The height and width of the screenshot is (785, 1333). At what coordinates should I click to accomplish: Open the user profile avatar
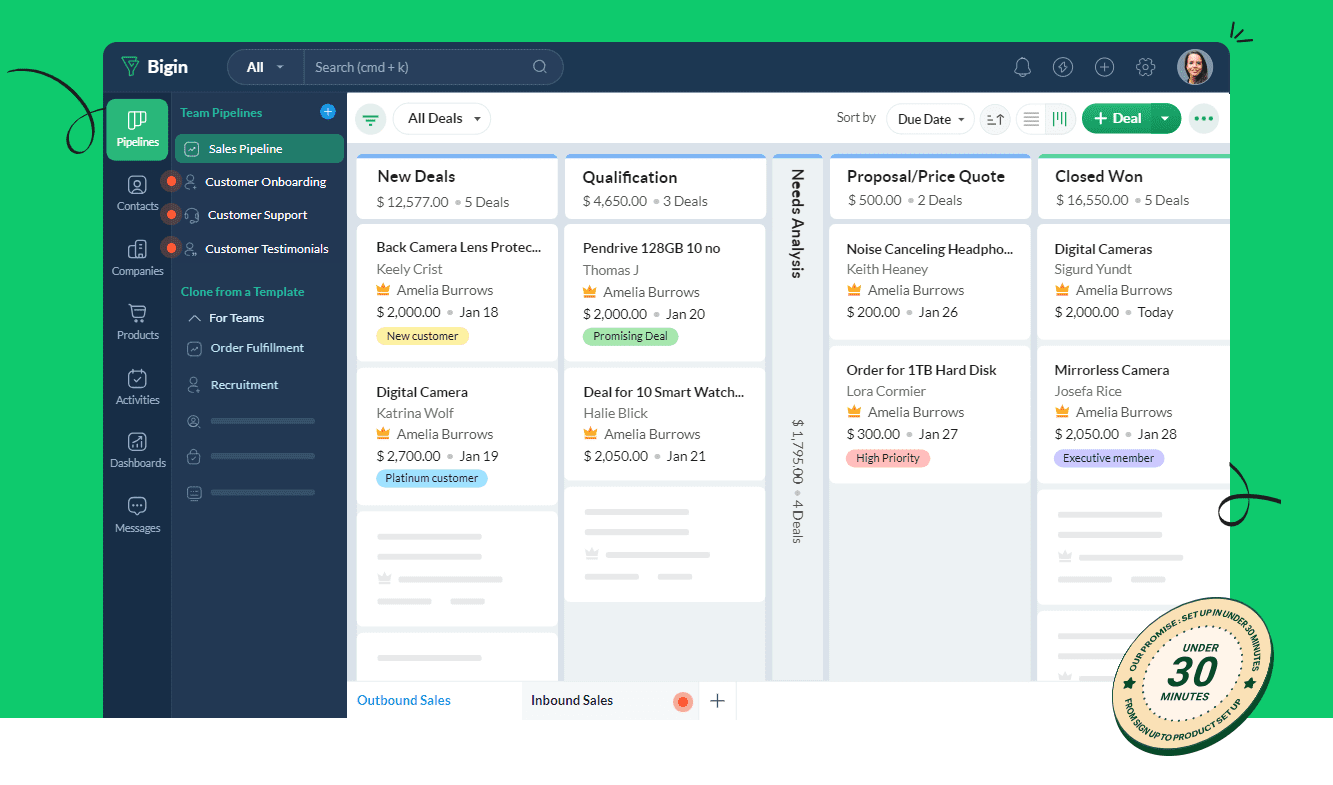coord(1195,67)
